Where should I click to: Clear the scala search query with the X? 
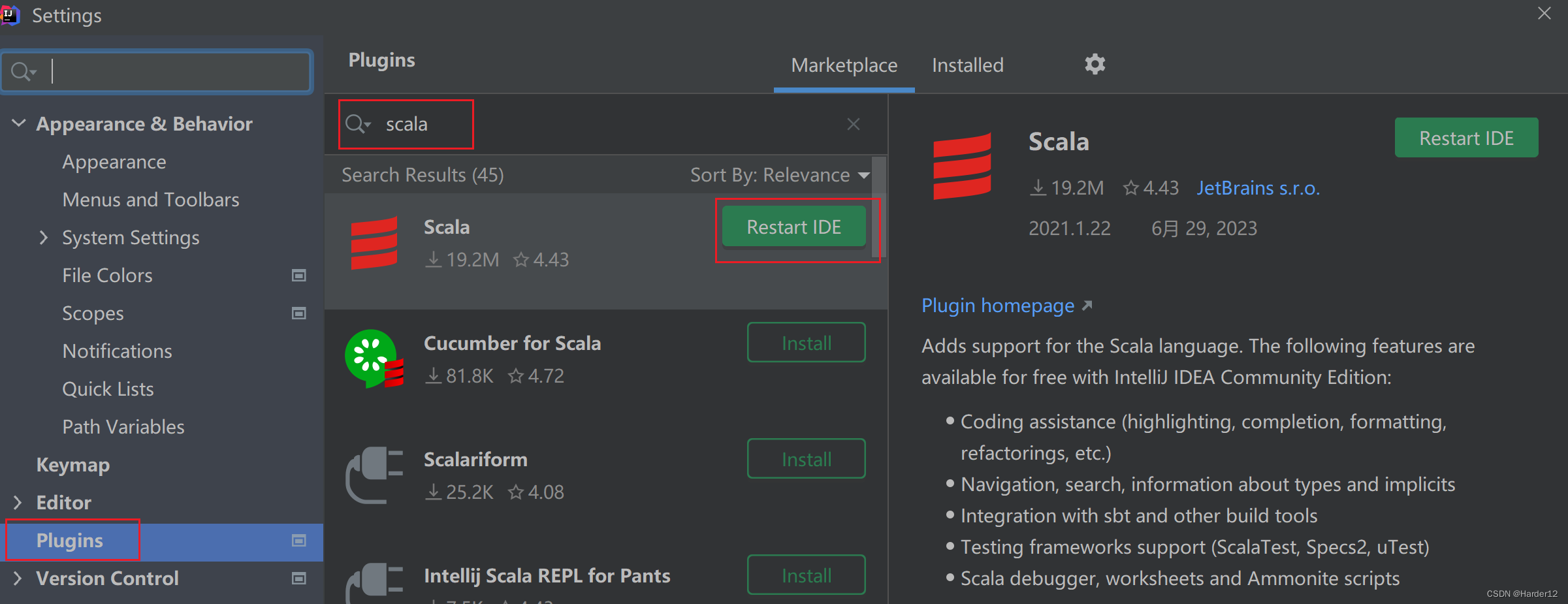pyautogui.click(x=853, y=123)
